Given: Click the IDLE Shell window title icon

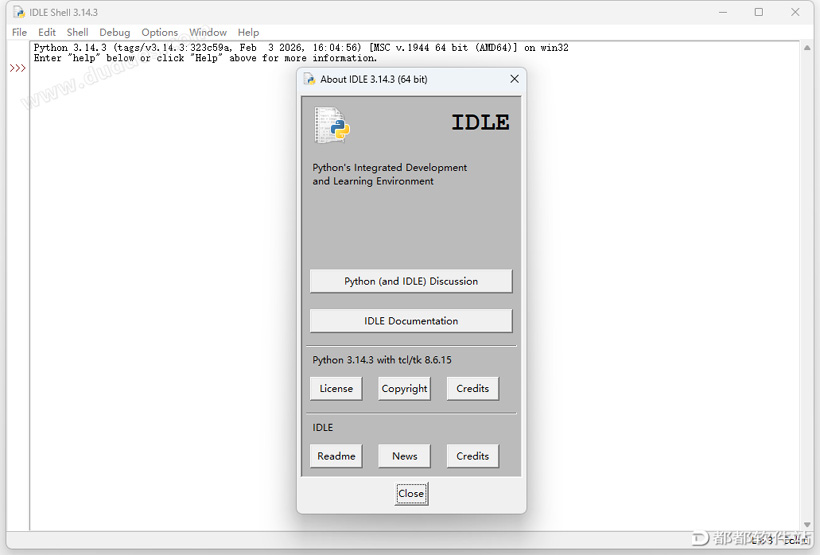Looking at the screenshot, I should pyautogui.click(x=19, y=12).
